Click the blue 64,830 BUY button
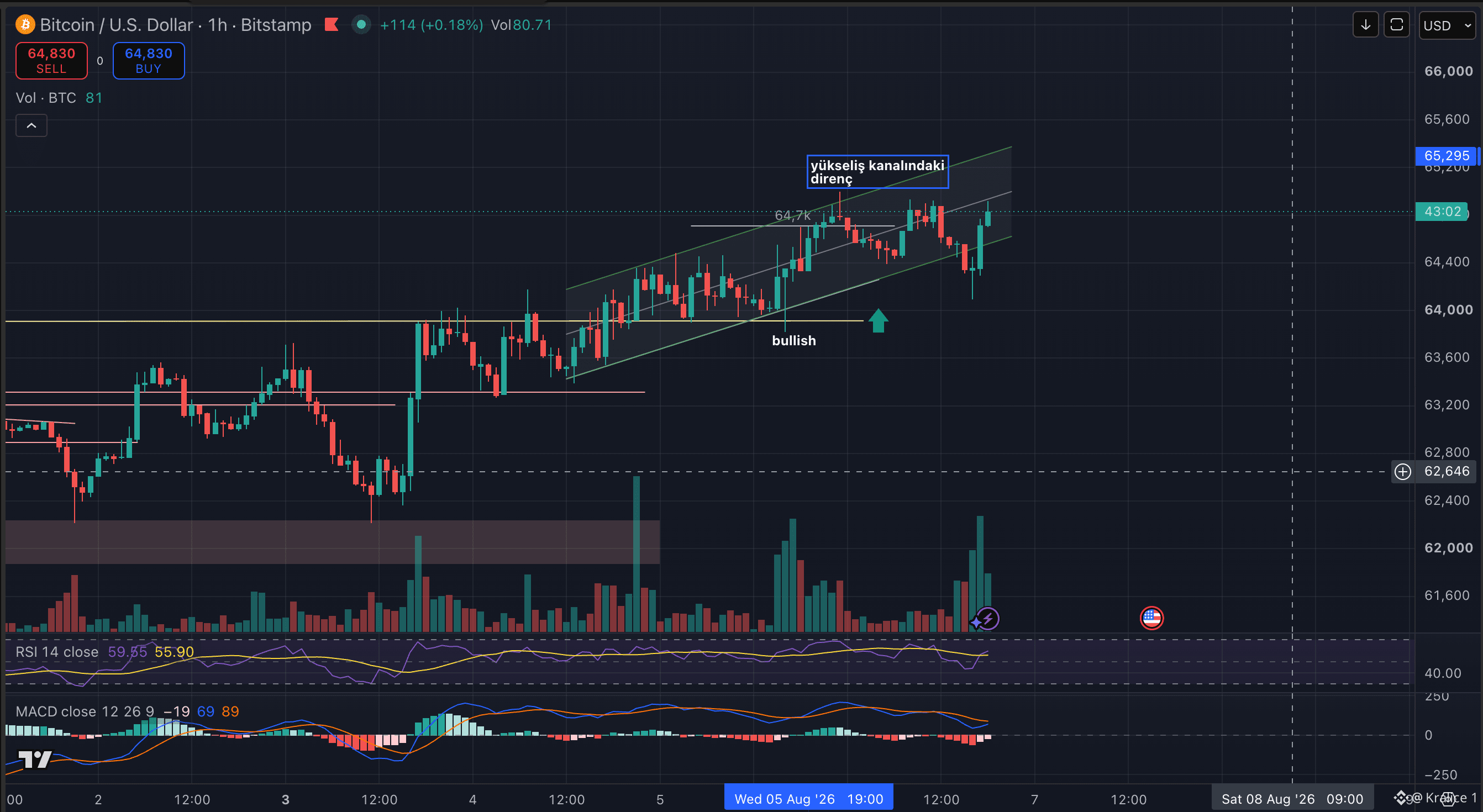Screen dimensions: 1483x812 [149, 60]
